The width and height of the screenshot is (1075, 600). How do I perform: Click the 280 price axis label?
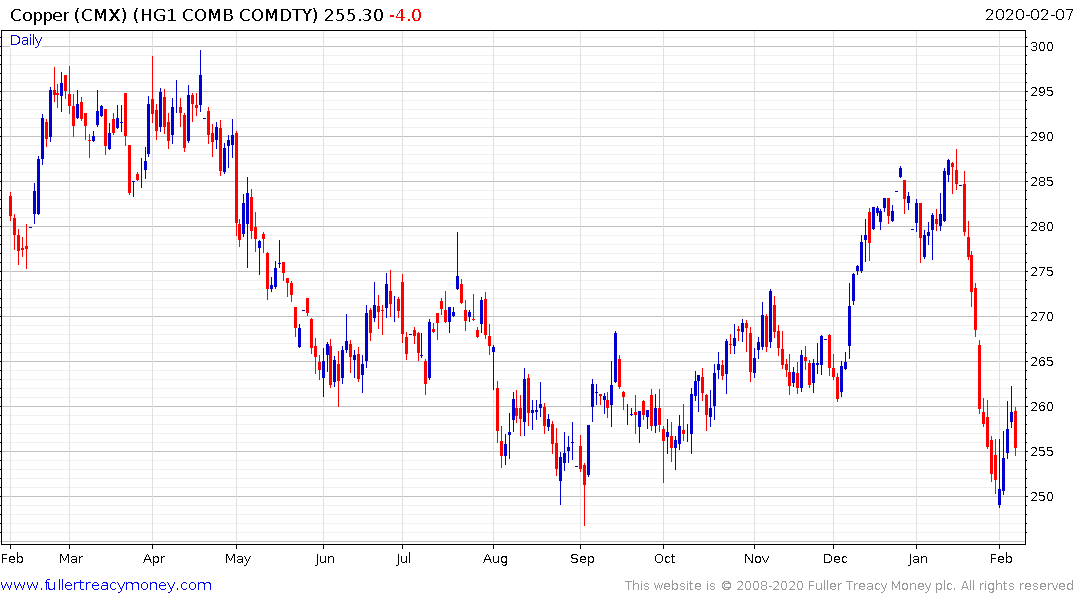(x=1041, y=226)
